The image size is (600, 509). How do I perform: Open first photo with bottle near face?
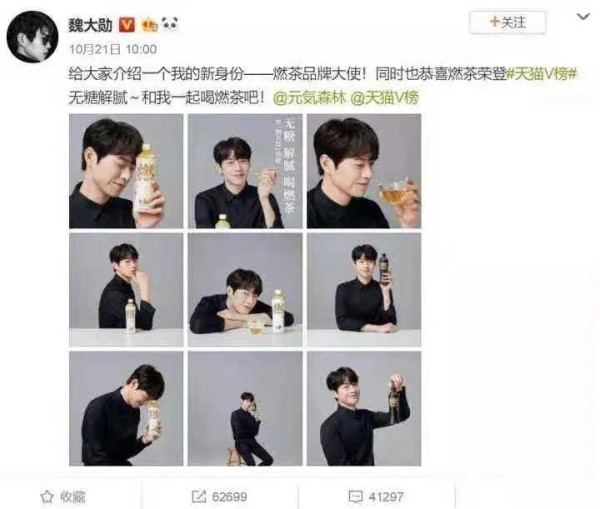point(126,171)
